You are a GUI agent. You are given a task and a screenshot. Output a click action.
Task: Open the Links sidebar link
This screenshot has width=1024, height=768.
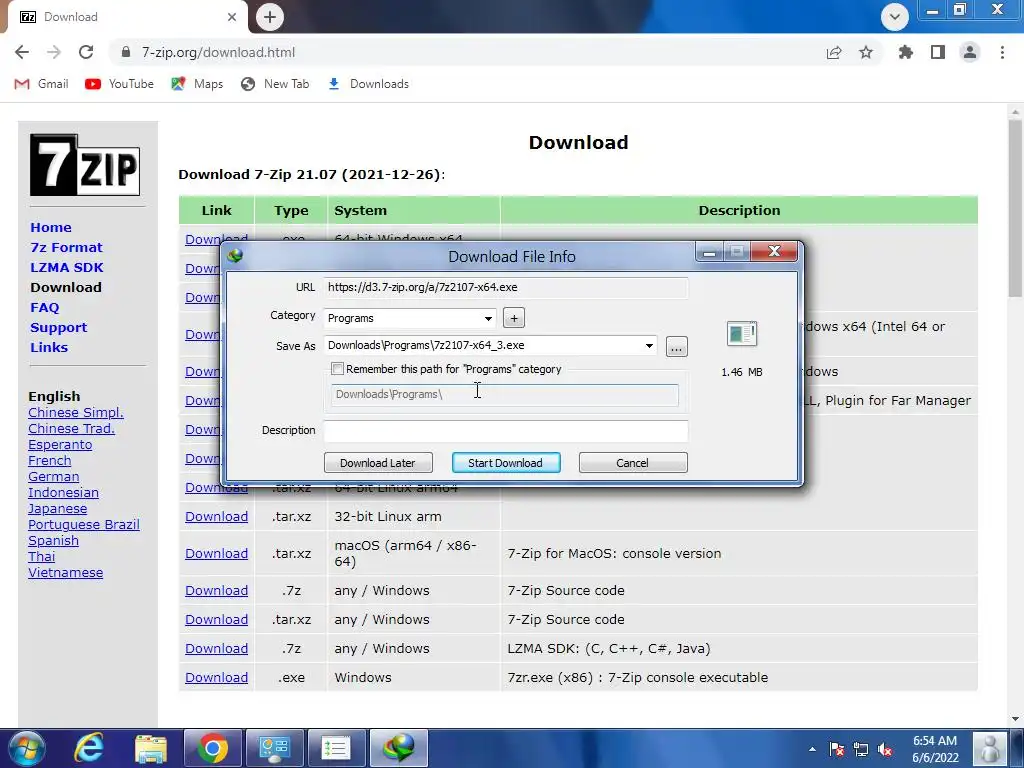coord(49,347)
